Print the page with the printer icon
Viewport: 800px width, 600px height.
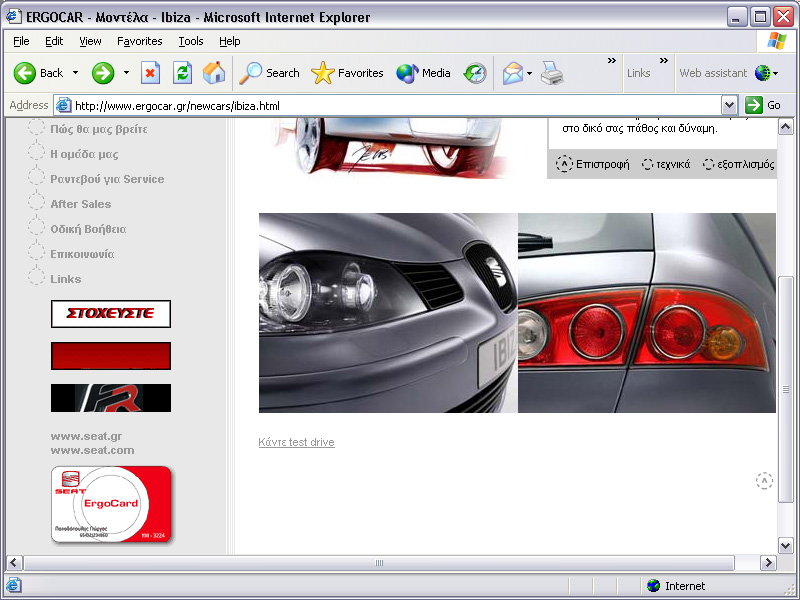[x=552, y=73]
